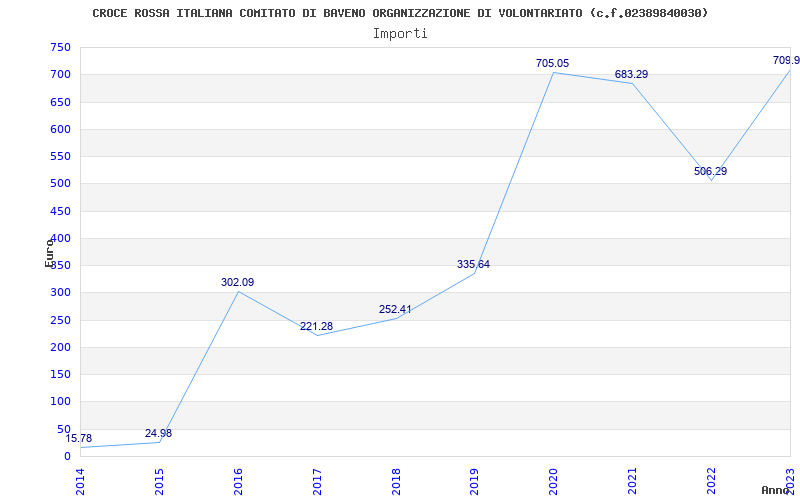Click the 650 y-axis value
Viewport: 800px width, 500px height.
coord(60,102)
